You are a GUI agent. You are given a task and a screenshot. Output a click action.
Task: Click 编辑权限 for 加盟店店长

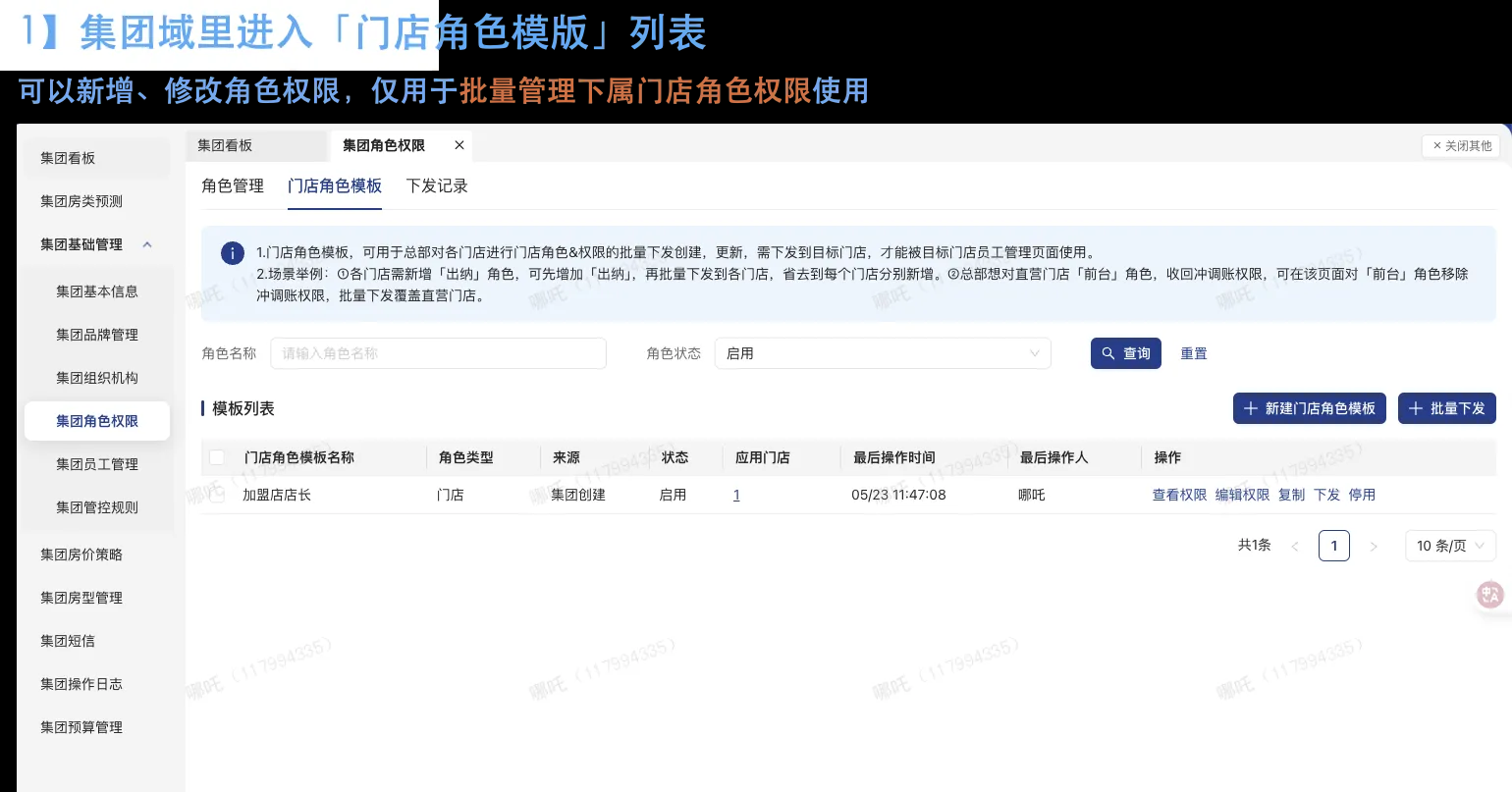click(1242, 495)
